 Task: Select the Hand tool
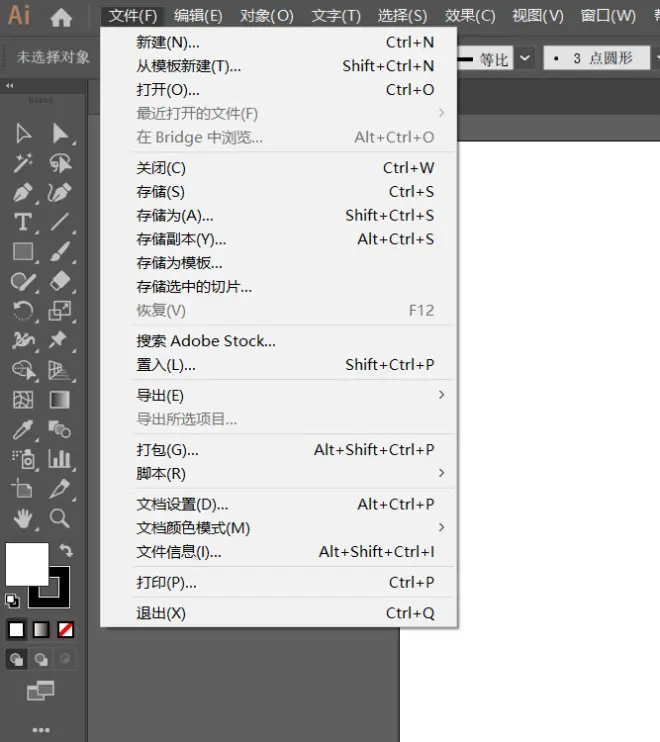[x=23, y=518]
